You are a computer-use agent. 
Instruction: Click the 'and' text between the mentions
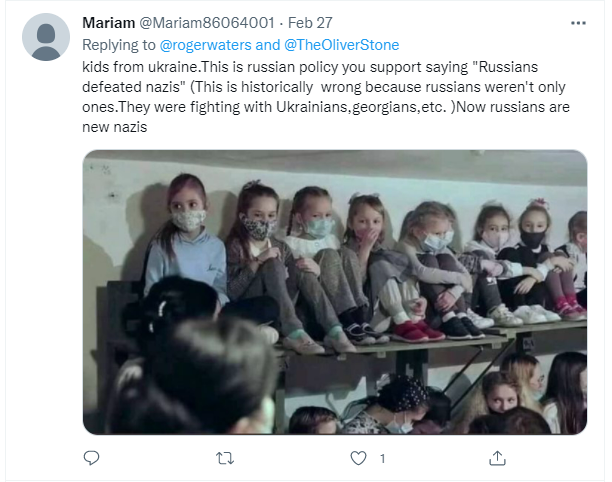[x=268, y=45]
